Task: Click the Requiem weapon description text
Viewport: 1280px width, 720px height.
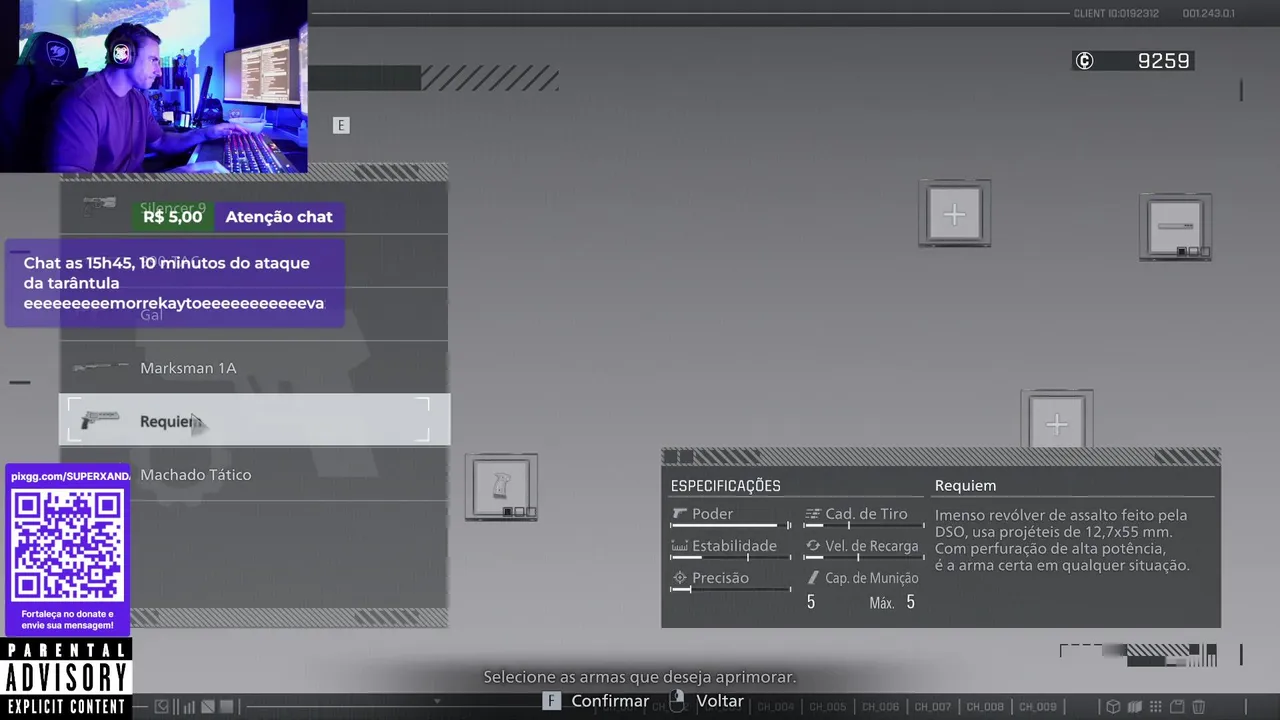Action: pyautogui.click(x=1061, y=540)
